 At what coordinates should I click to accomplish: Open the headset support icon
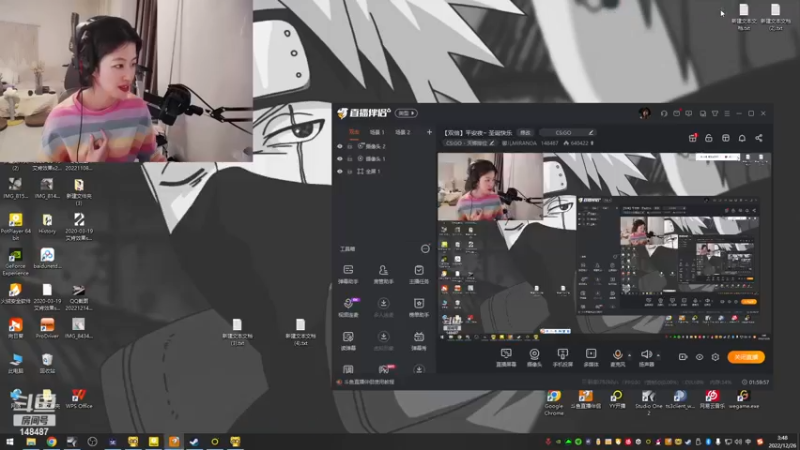(664, 113)
